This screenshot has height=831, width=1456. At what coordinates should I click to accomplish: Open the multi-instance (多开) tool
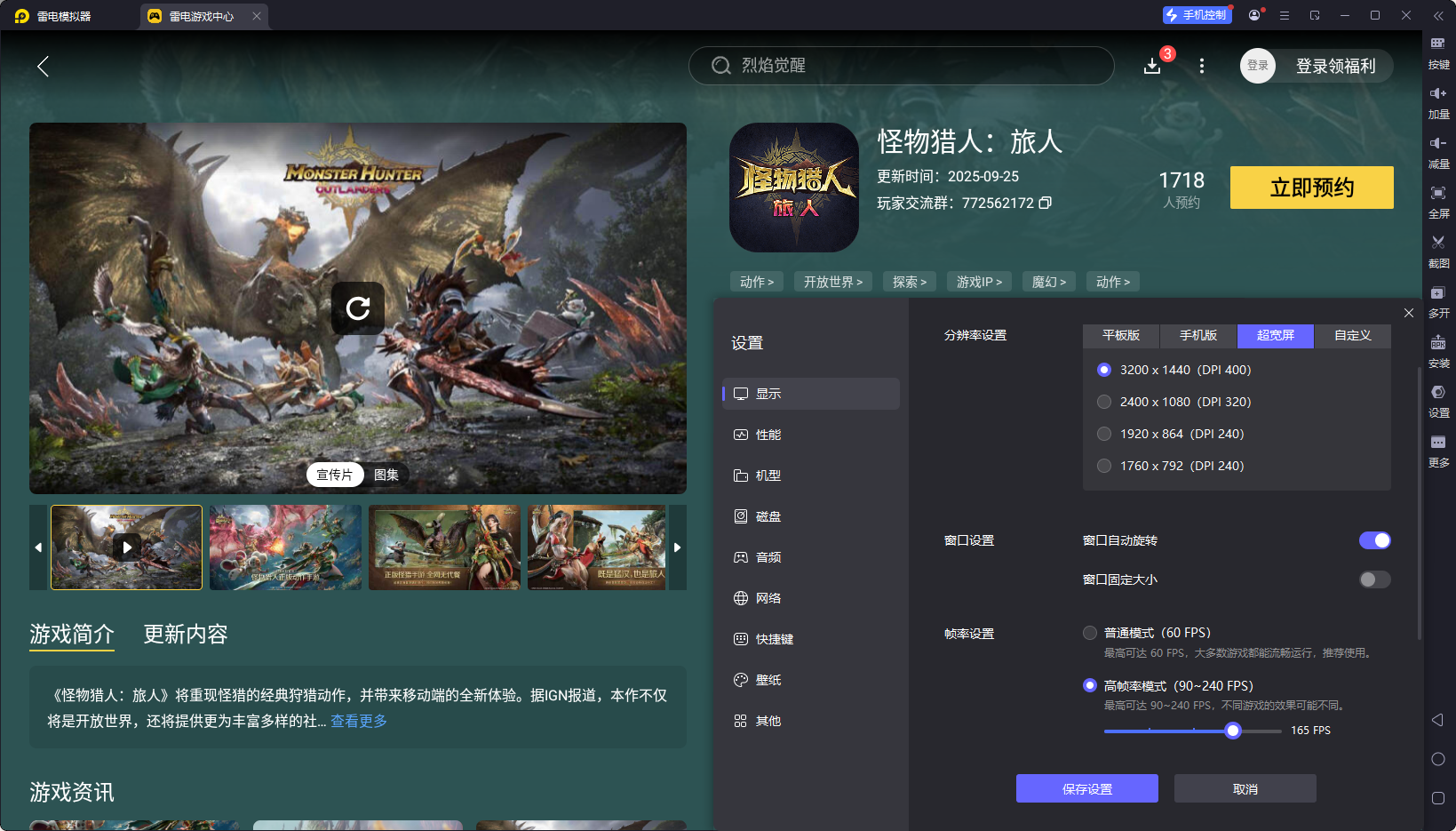(x=1438, y=293)
